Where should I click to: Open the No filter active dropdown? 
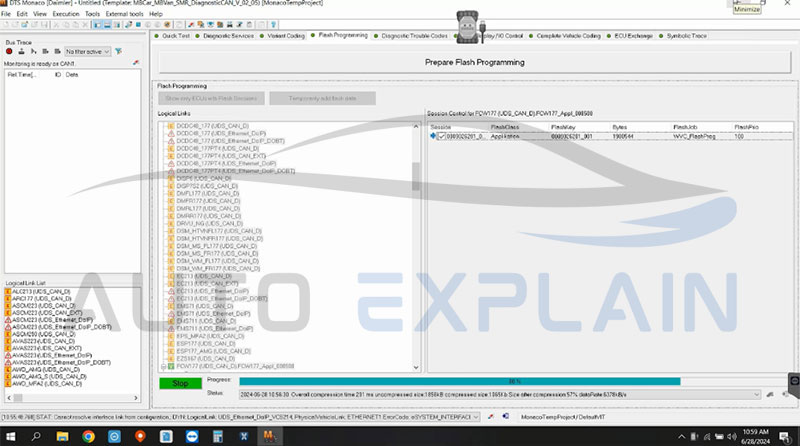pyautogui.click(x=87, y=52)
